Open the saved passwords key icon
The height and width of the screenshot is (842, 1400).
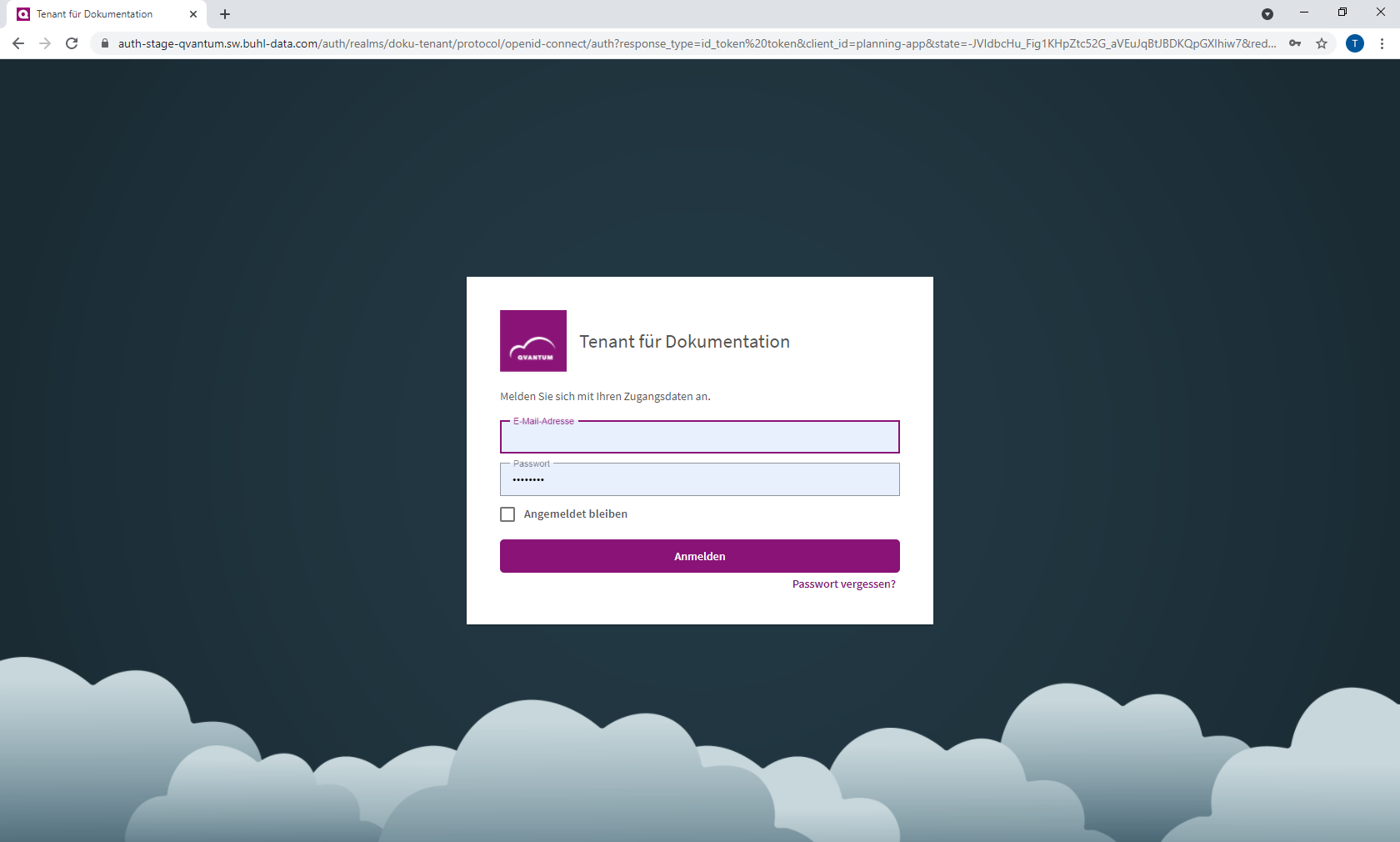pos(1295,43)
